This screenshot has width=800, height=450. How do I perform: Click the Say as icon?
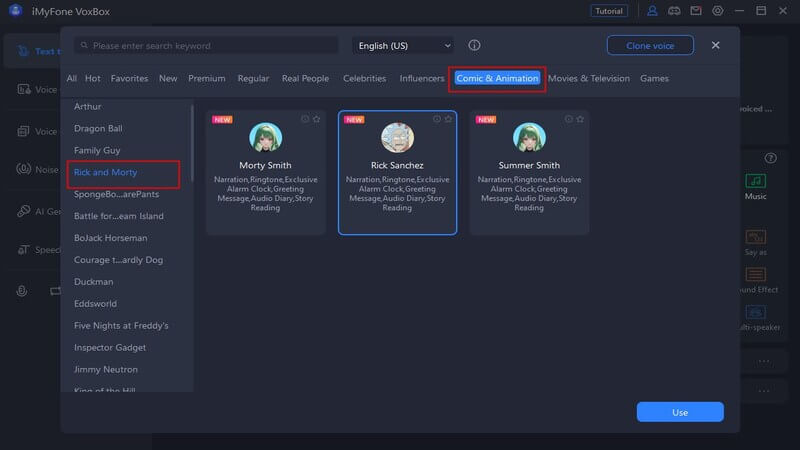point(756,237)
